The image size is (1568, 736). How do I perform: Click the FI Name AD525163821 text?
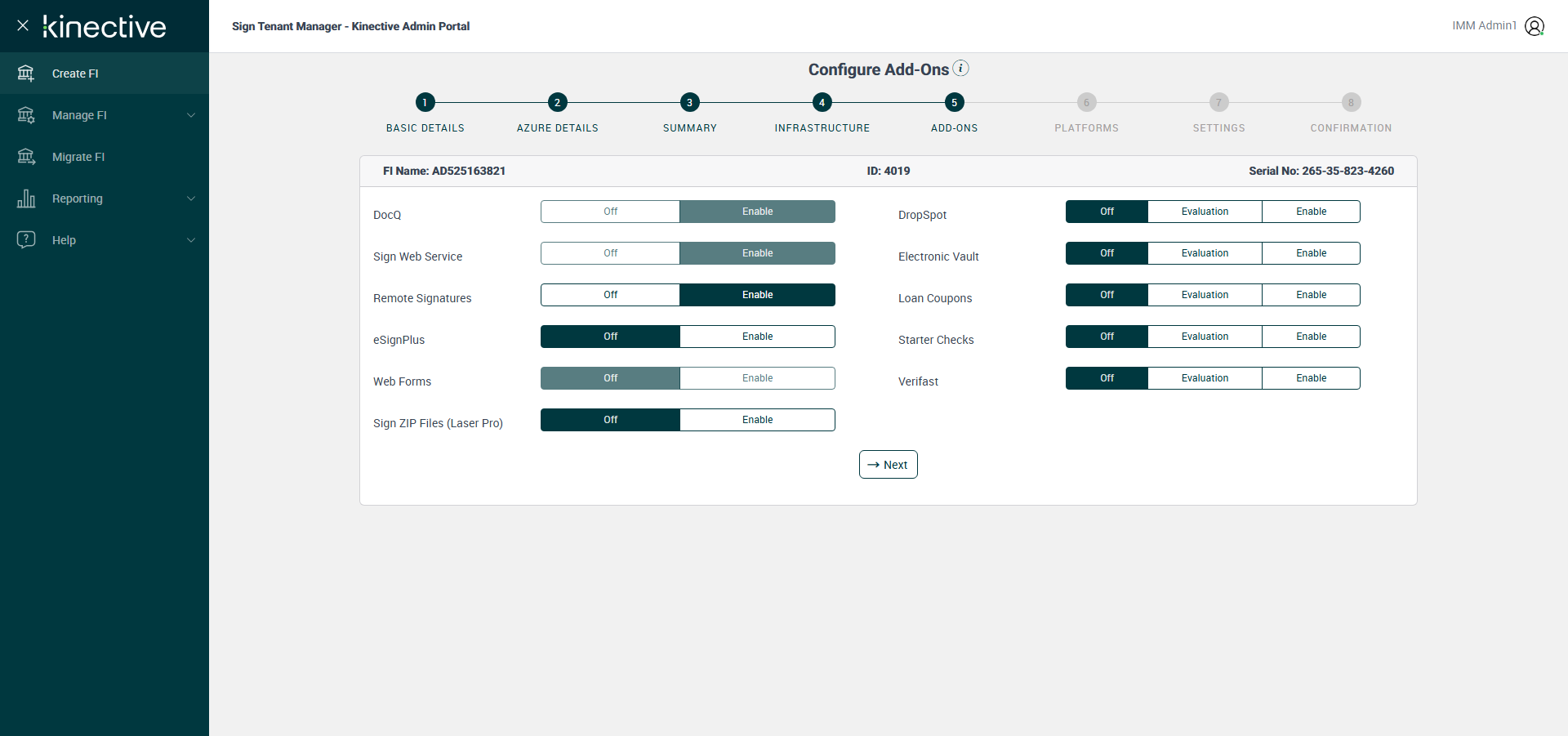click(444, 171)
